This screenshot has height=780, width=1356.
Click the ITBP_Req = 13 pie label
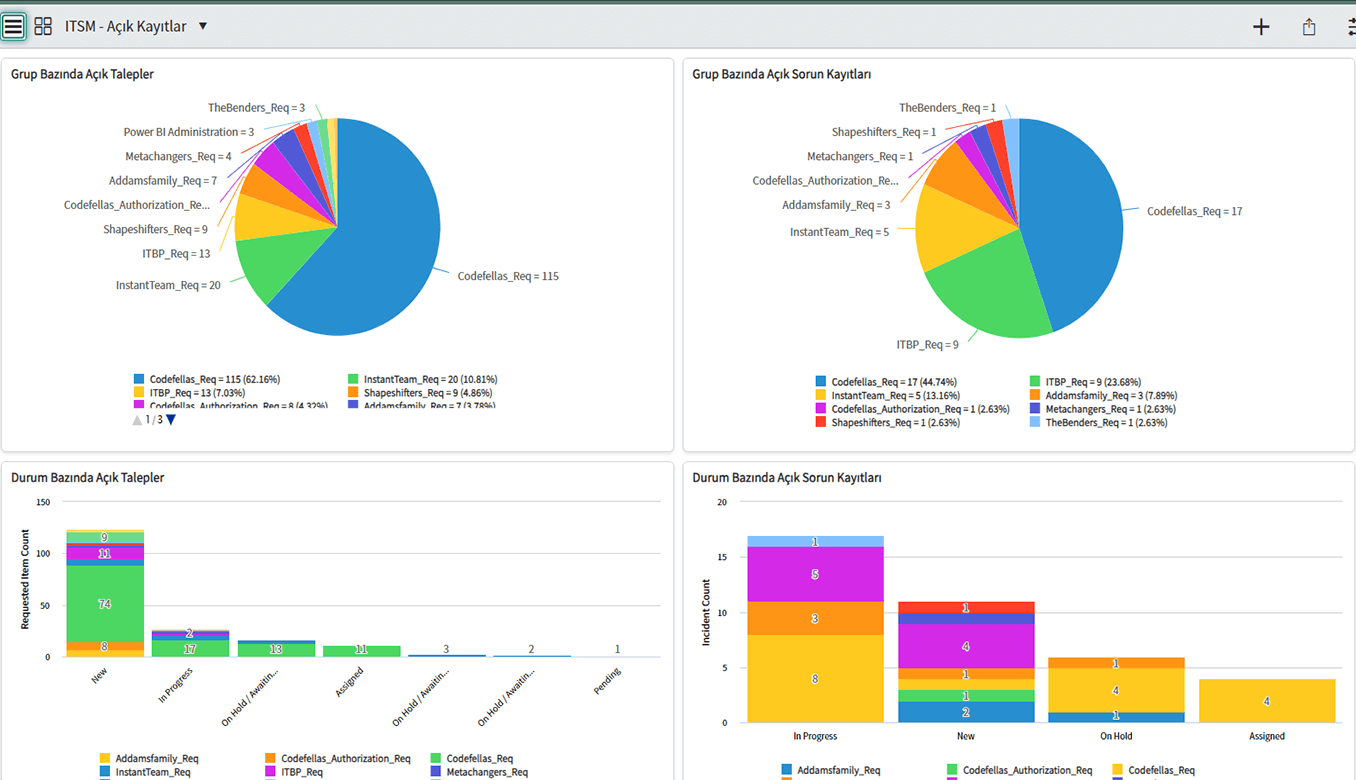click(x=176, y=254)
